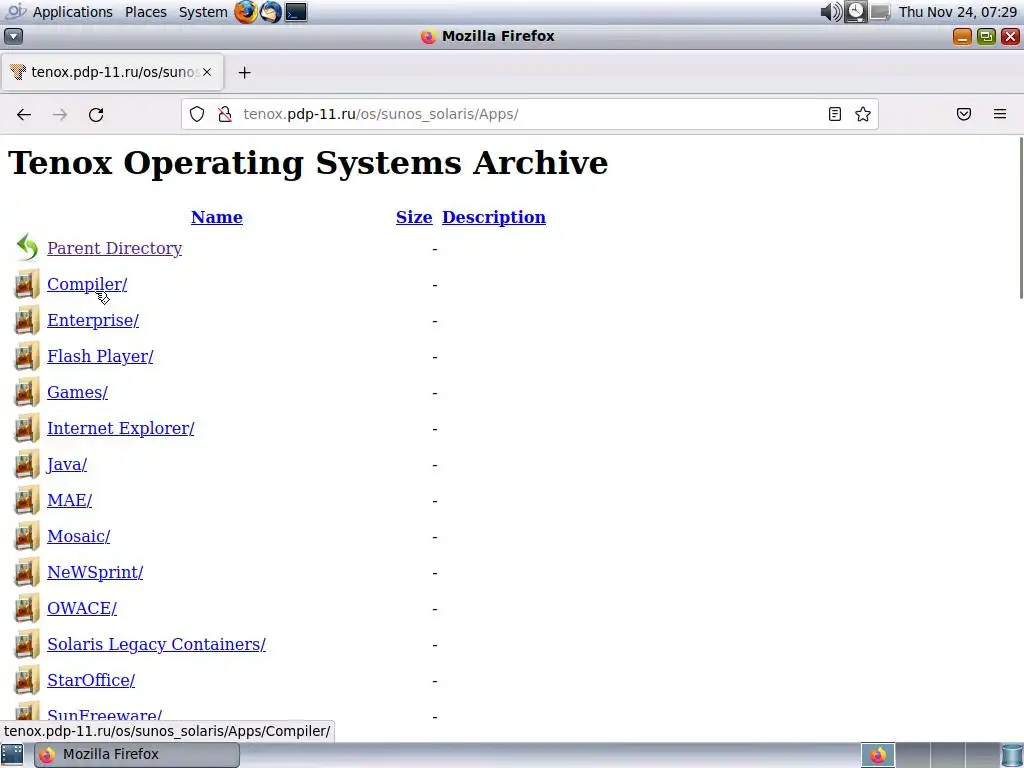Sort listing by Description column
This screenshot has height=768, width=1024.
point(494,217)
